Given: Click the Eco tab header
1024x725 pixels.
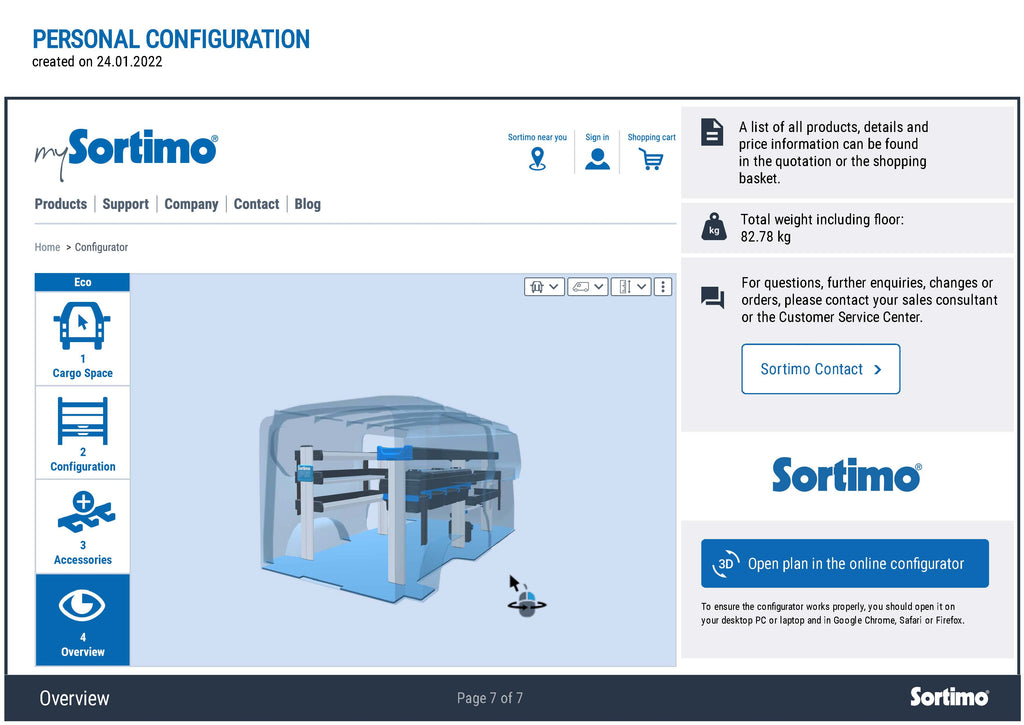Looking at the screenshot, I should [x=82, y=282].
